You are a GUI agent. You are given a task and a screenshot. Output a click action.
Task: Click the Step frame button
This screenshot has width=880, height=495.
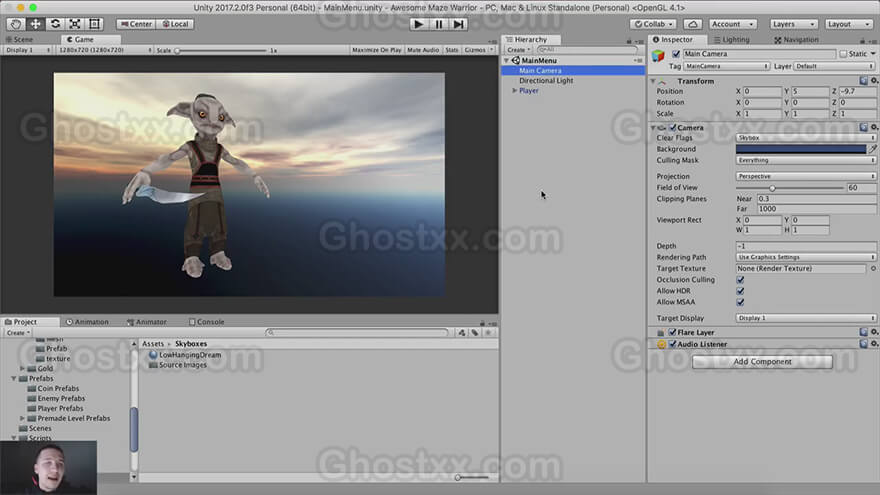[459, 24]
